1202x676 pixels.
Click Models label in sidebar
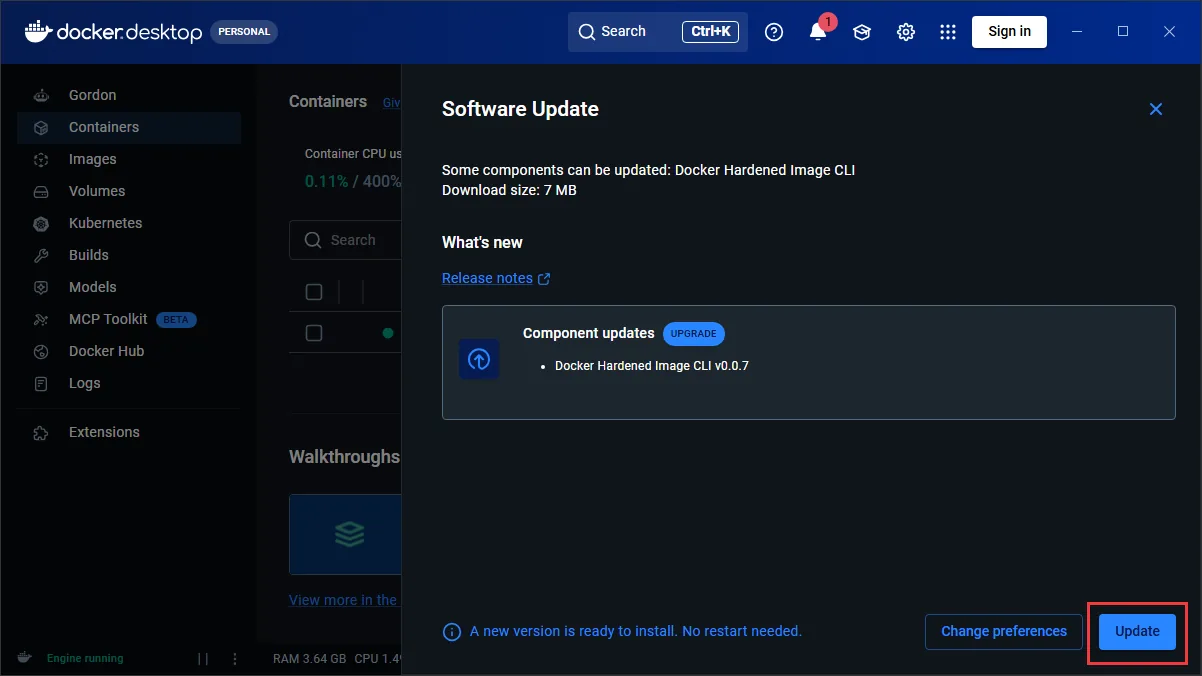92,287
